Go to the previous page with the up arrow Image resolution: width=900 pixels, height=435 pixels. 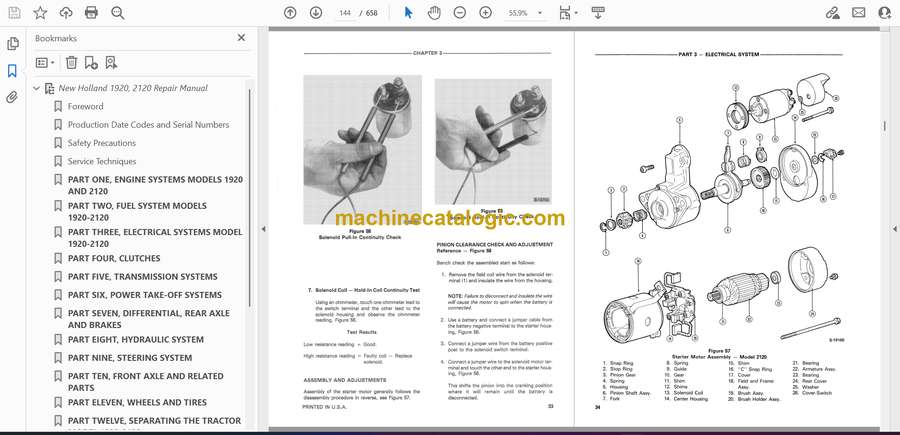click(x=290, y=13)
